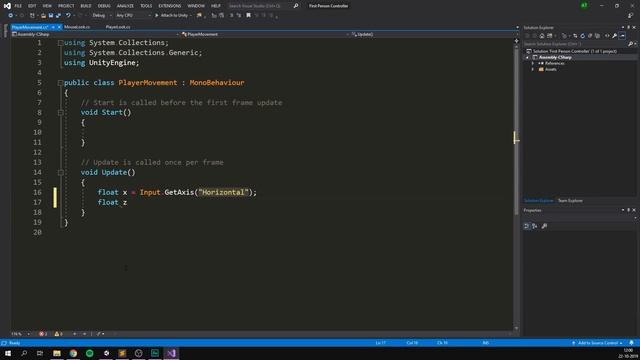
Task: Toggle Preview Selected Items in Solution Explorer
Action: (622, 36)
